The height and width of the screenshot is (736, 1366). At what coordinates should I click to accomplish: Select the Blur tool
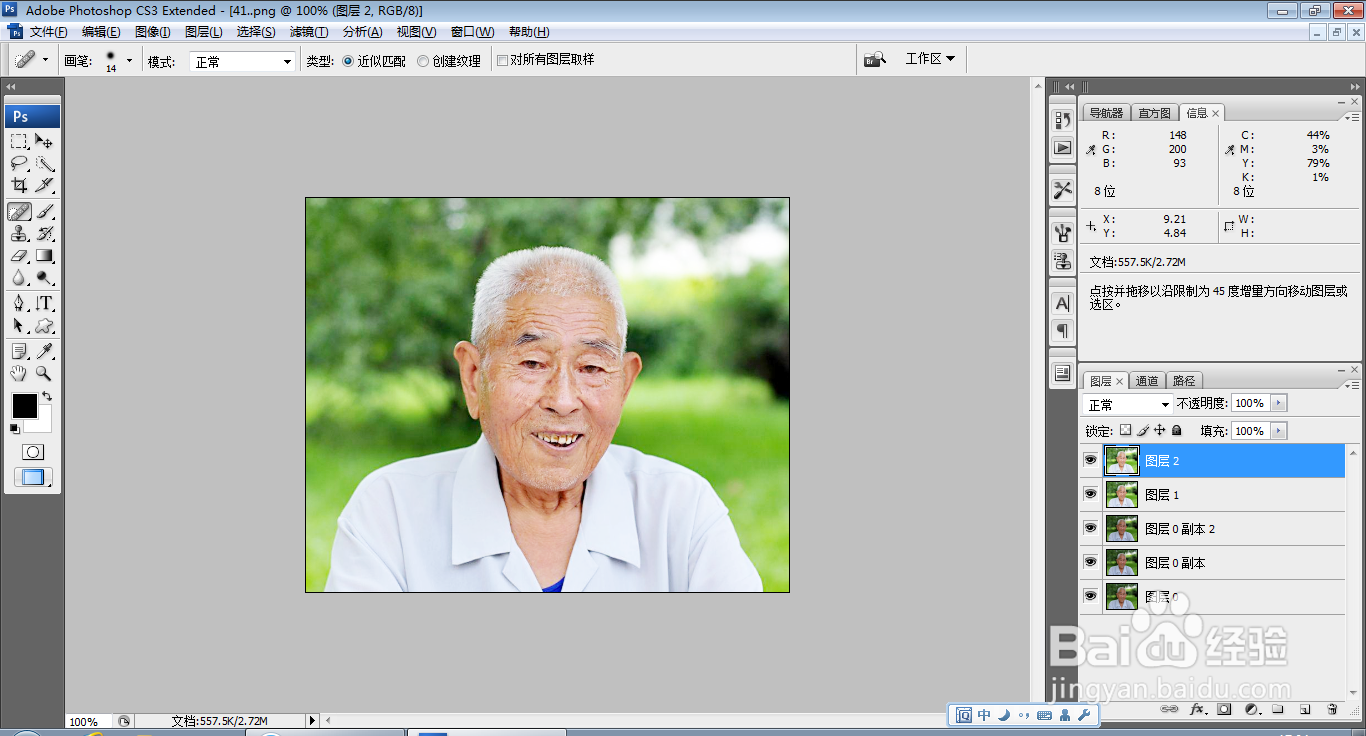(x=19, y=277)
